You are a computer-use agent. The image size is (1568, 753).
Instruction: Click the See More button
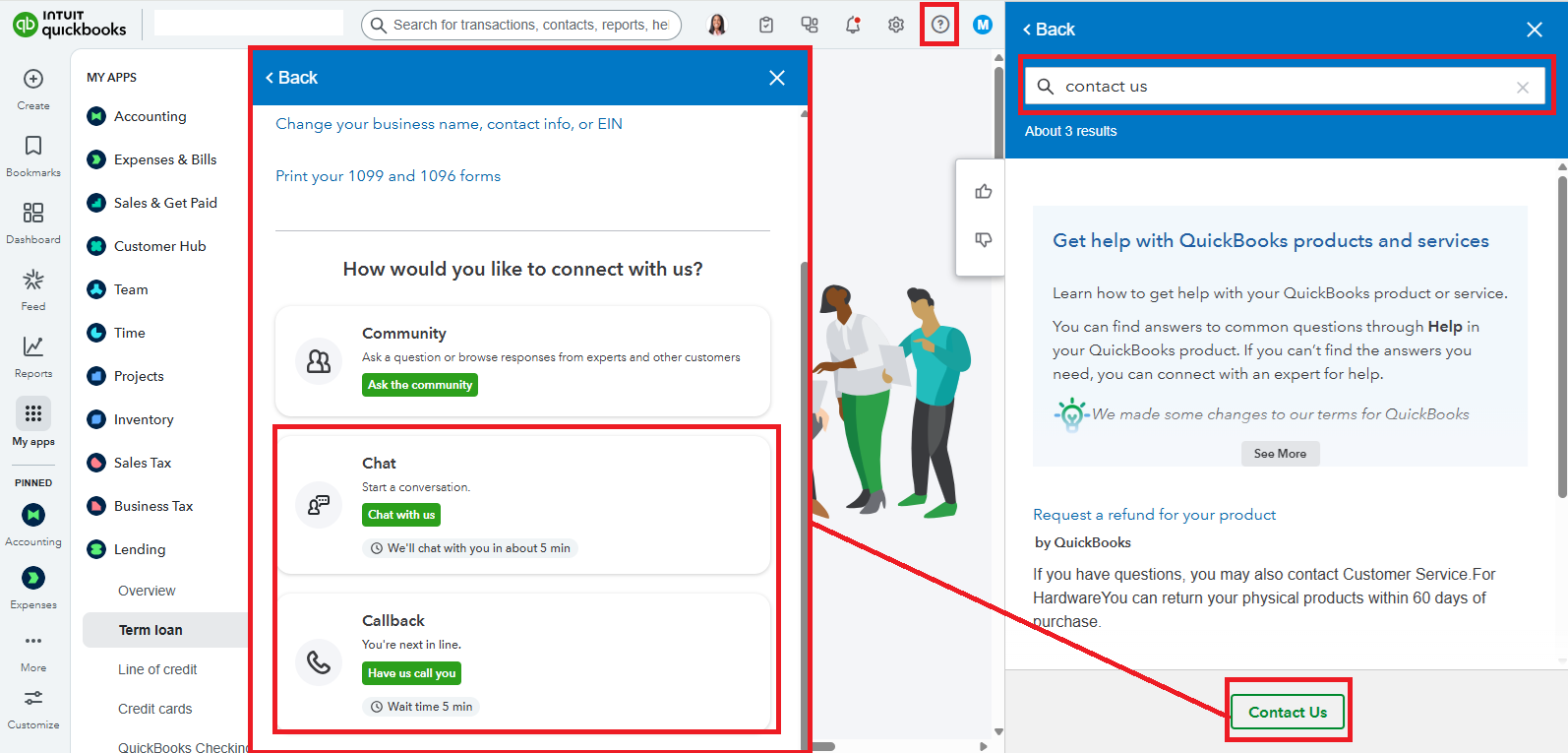click(1280, 454)
